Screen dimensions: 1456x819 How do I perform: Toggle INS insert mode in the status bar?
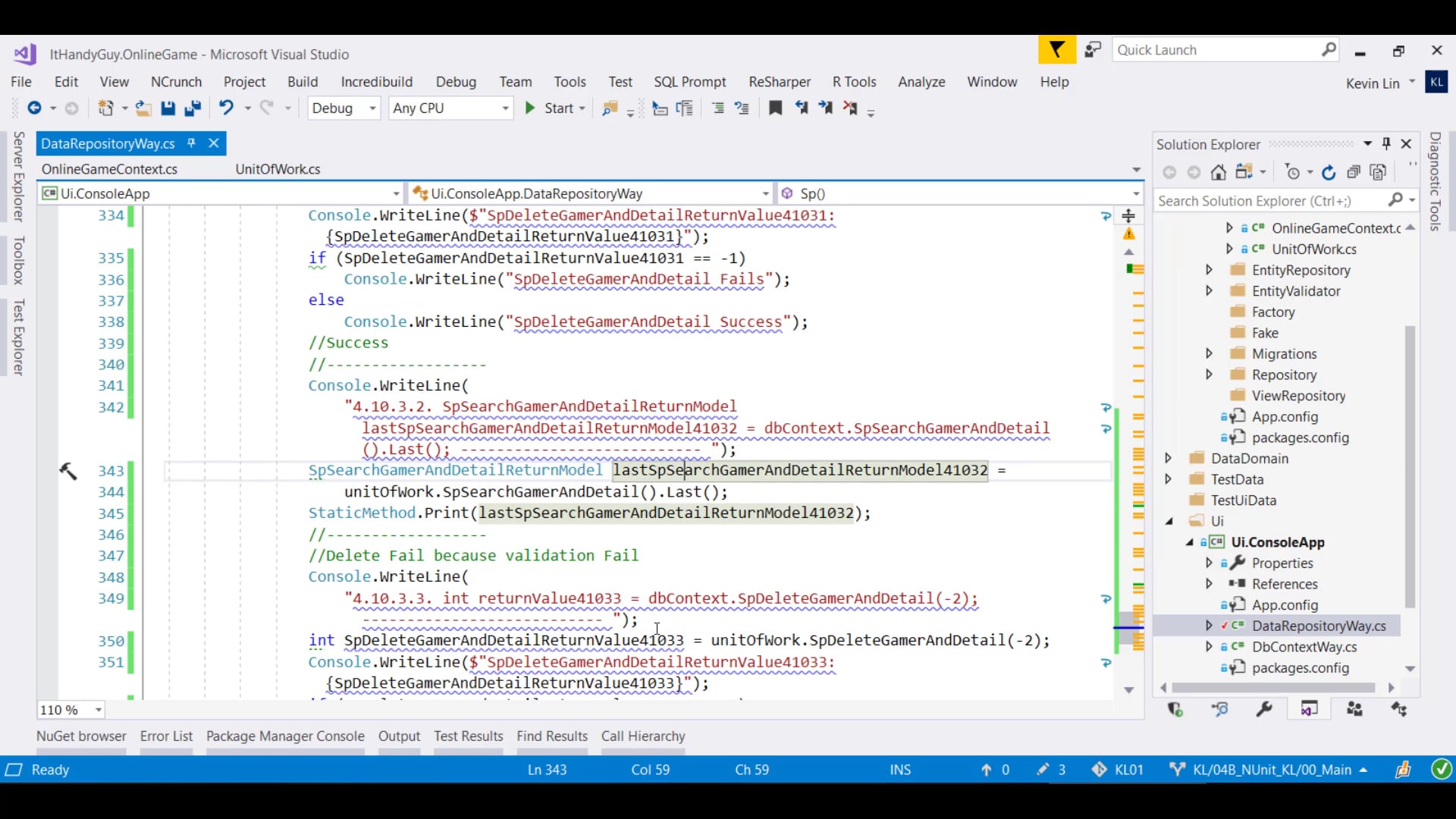point(899,769)
